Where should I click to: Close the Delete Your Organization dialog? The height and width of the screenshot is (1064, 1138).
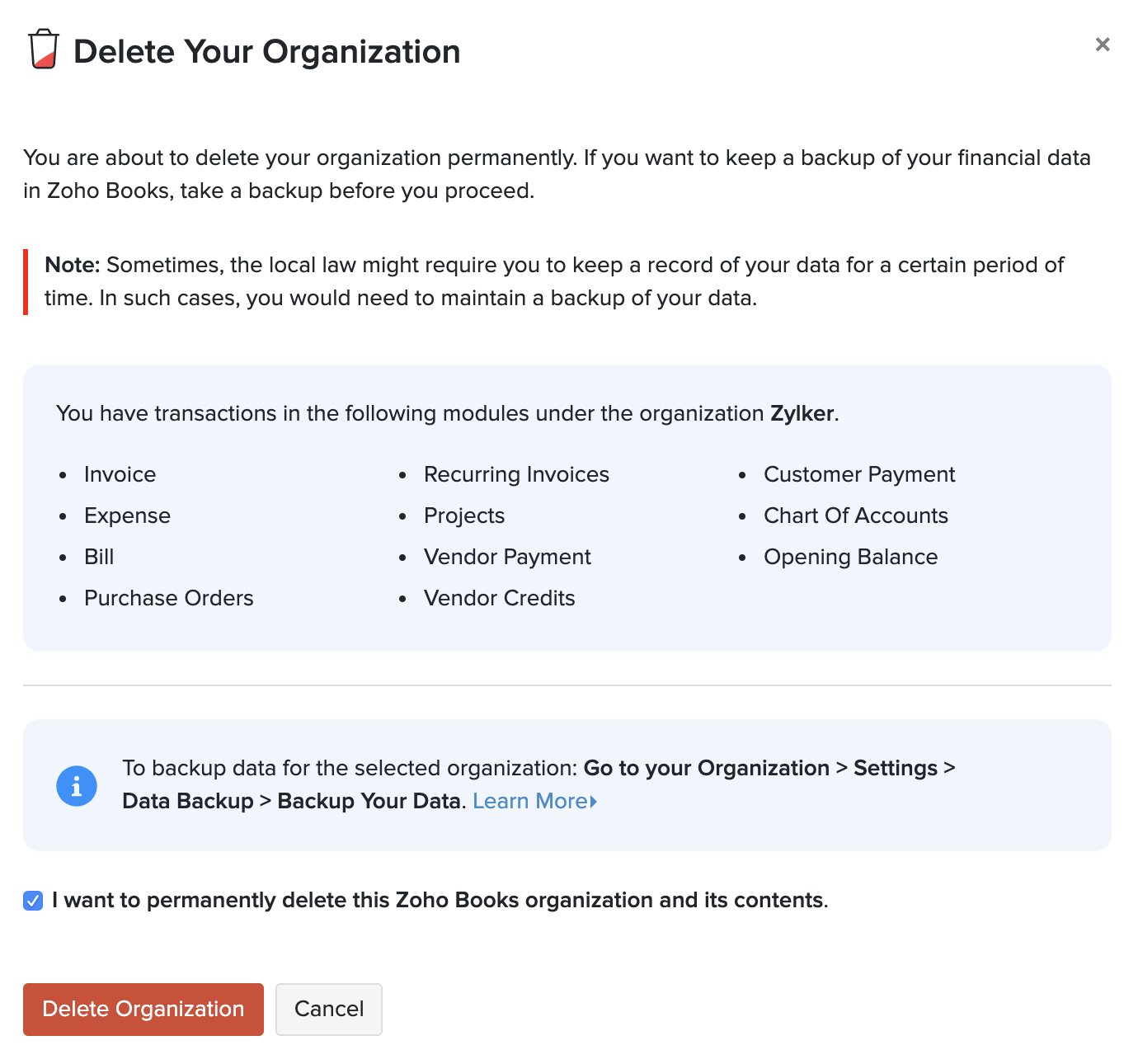[1102, 45]
